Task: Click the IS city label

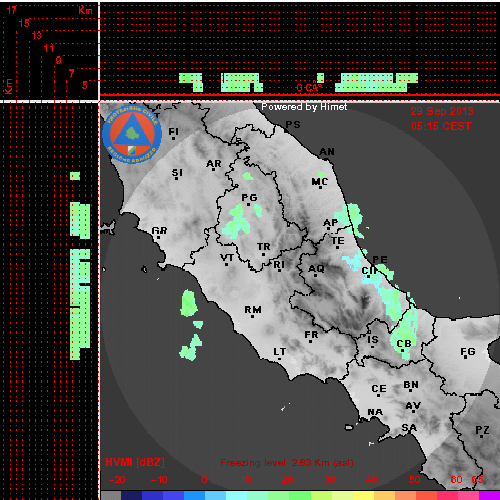Action: pyautogui.click(x=373, y=340)
